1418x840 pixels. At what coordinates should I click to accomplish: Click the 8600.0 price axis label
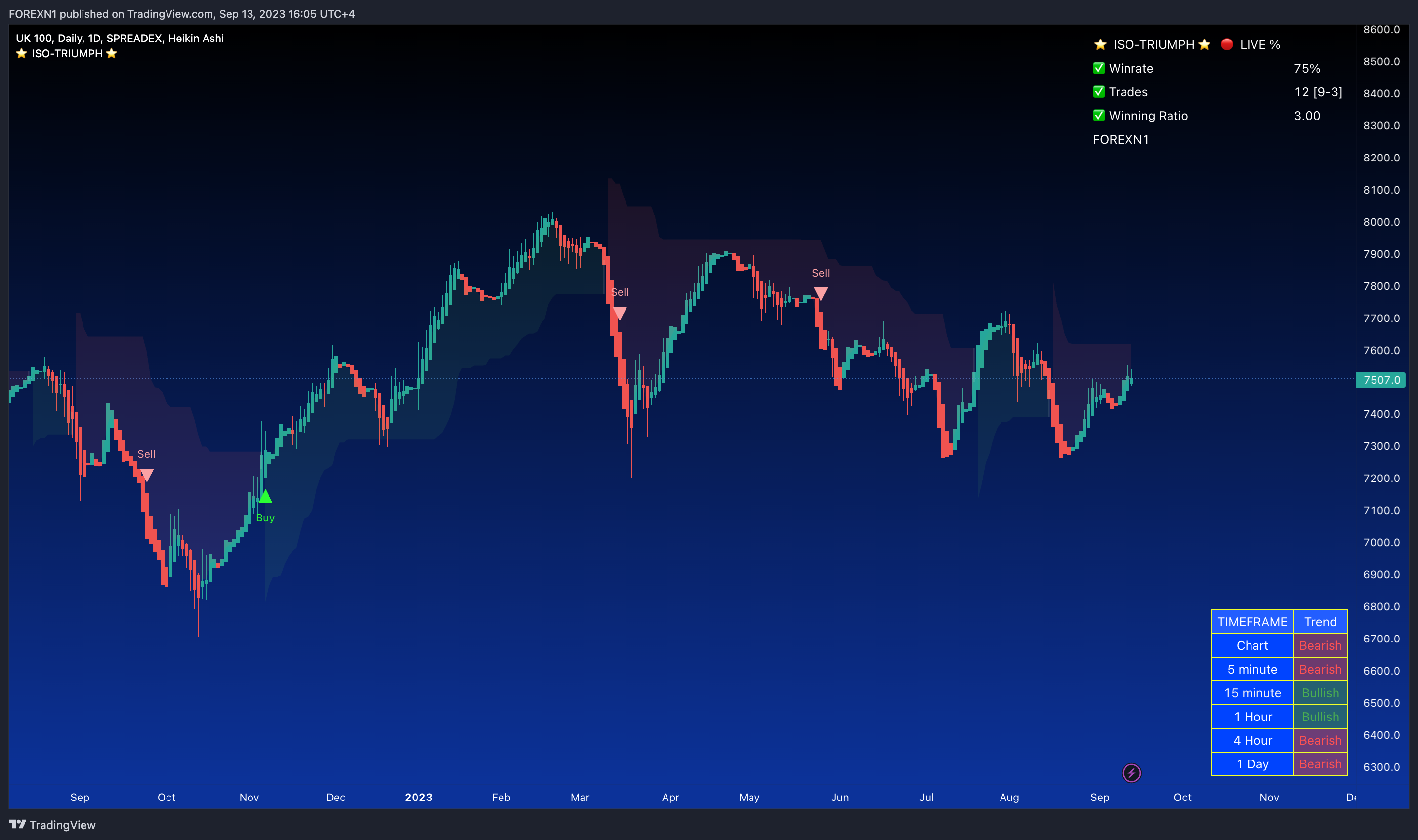pyautogui.click(x=1381, y=29)
